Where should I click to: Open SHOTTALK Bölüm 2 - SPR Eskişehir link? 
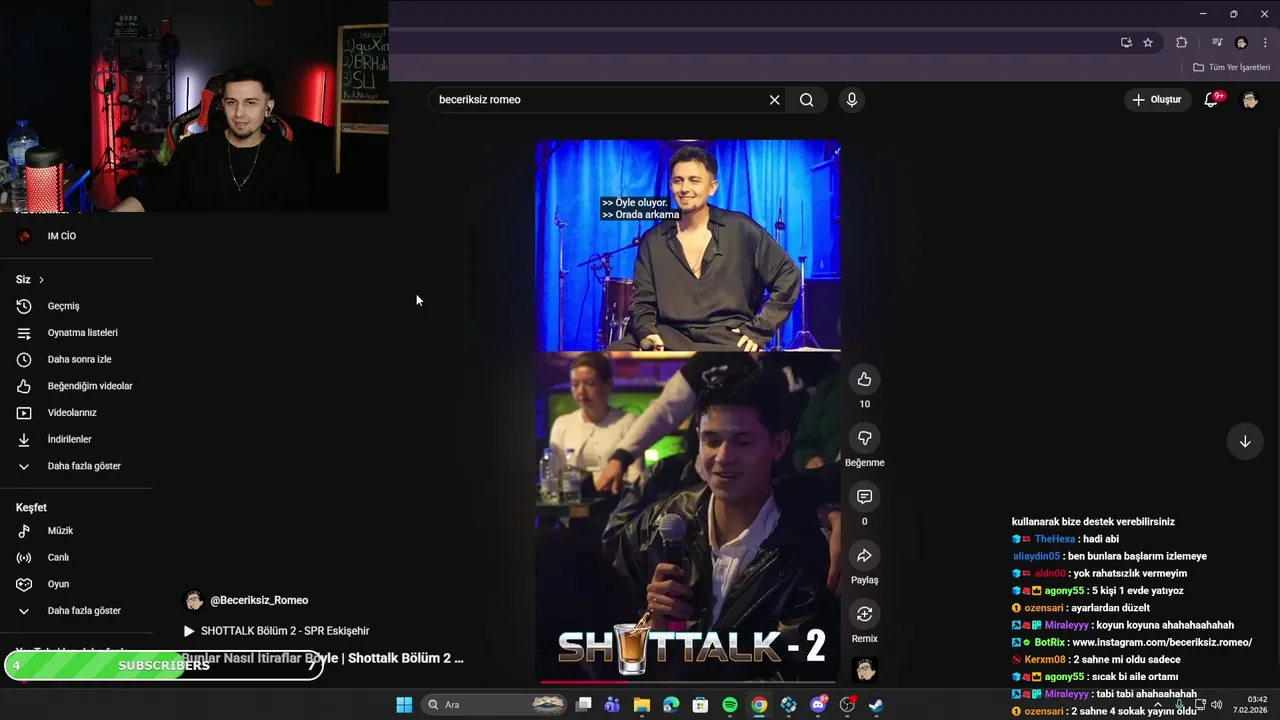(285, 631)
